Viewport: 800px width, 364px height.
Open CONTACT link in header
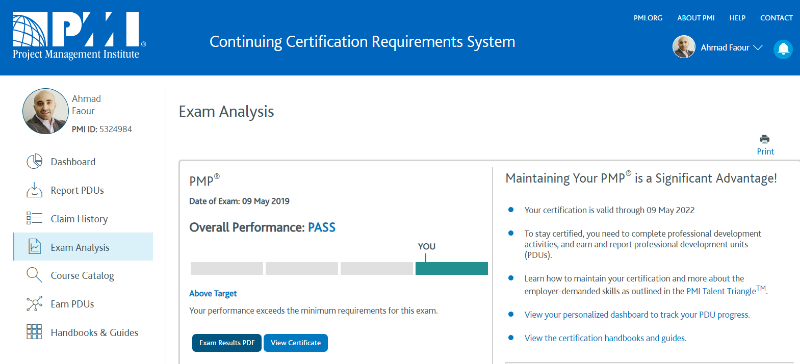[776, 18]
